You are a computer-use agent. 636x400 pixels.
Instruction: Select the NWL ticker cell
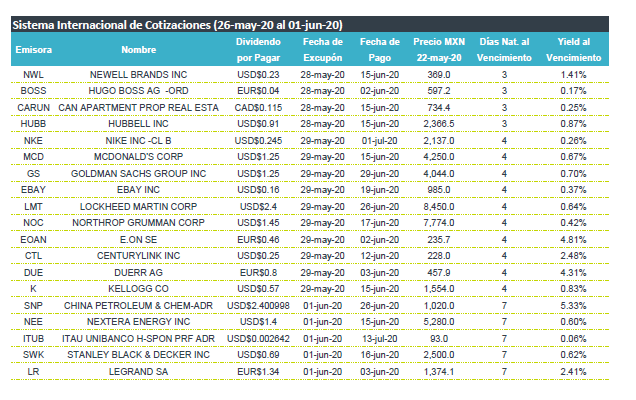pyautogui.click(x=33, y=75)
